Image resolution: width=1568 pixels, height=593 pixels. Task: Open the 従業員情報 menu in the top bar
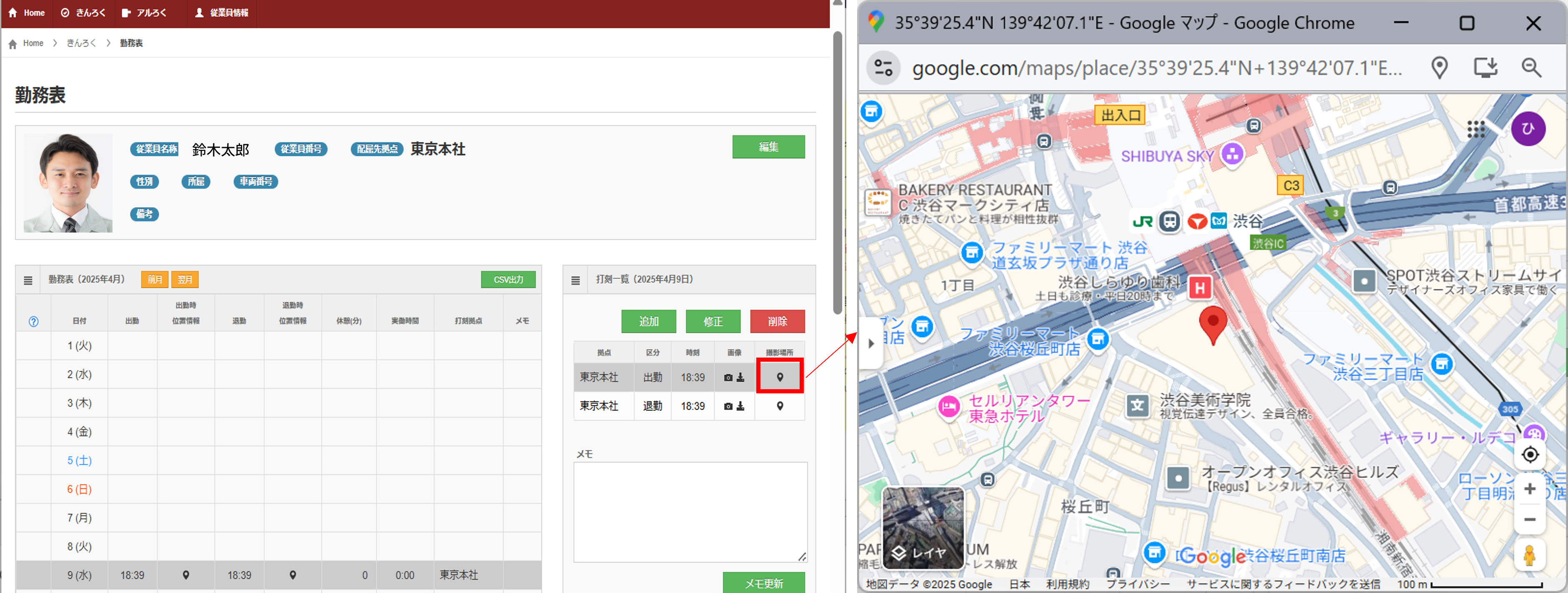tap(222, 13)
